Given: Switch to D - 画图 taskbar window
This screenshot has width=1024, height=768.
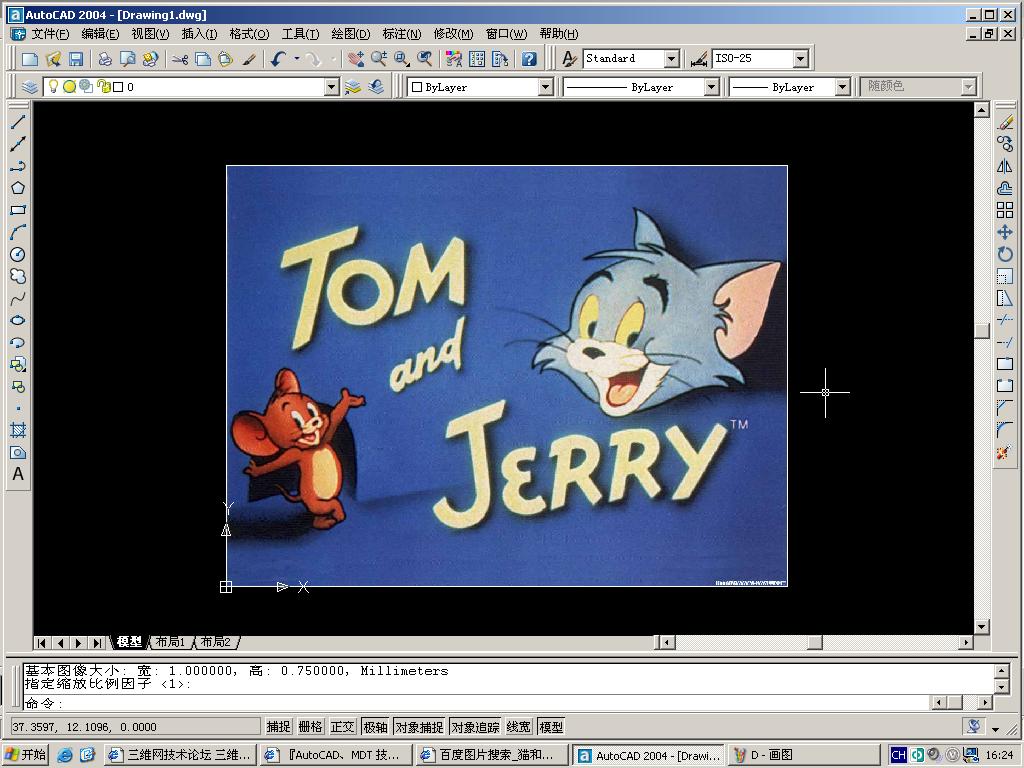Looking at the screenshot, I should (x=803, y=755).
